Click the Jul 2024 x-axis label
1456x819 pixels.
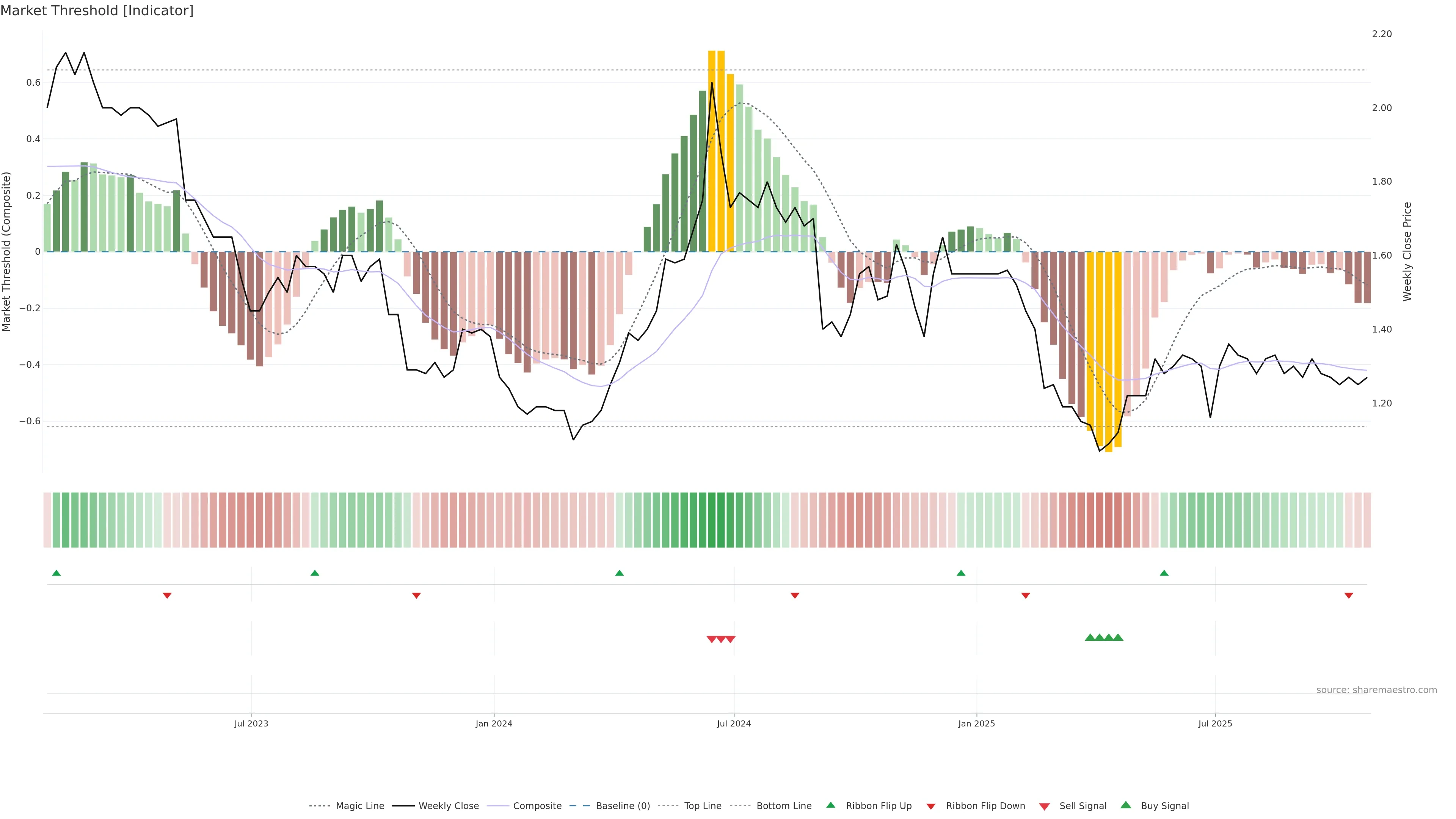tap(734, 723)
